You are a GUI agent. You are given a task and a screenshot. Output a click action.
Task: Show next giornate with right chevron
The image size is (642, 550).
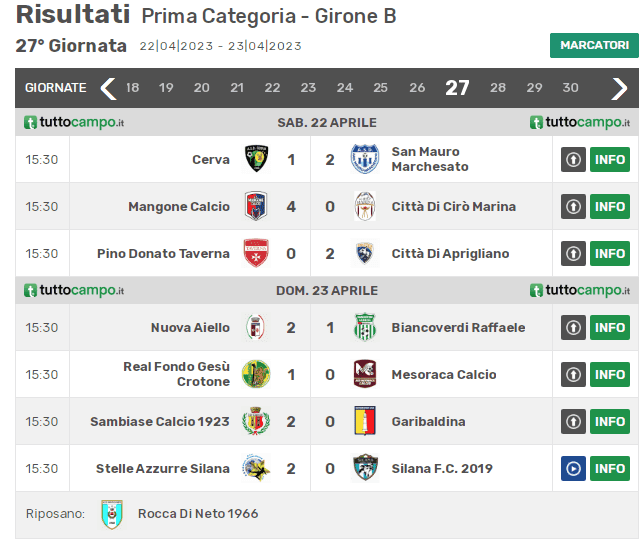pos(619,88)
